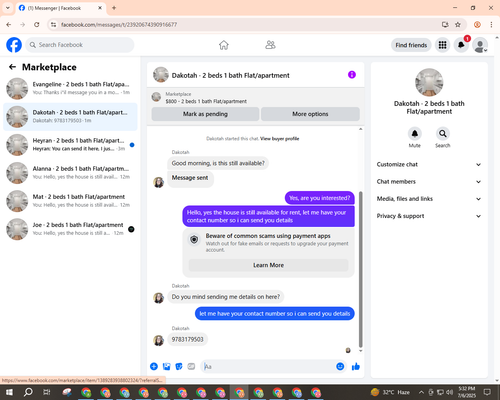
Task: Open the Heyran unread conversation
Action: click(x=70, y=145)
